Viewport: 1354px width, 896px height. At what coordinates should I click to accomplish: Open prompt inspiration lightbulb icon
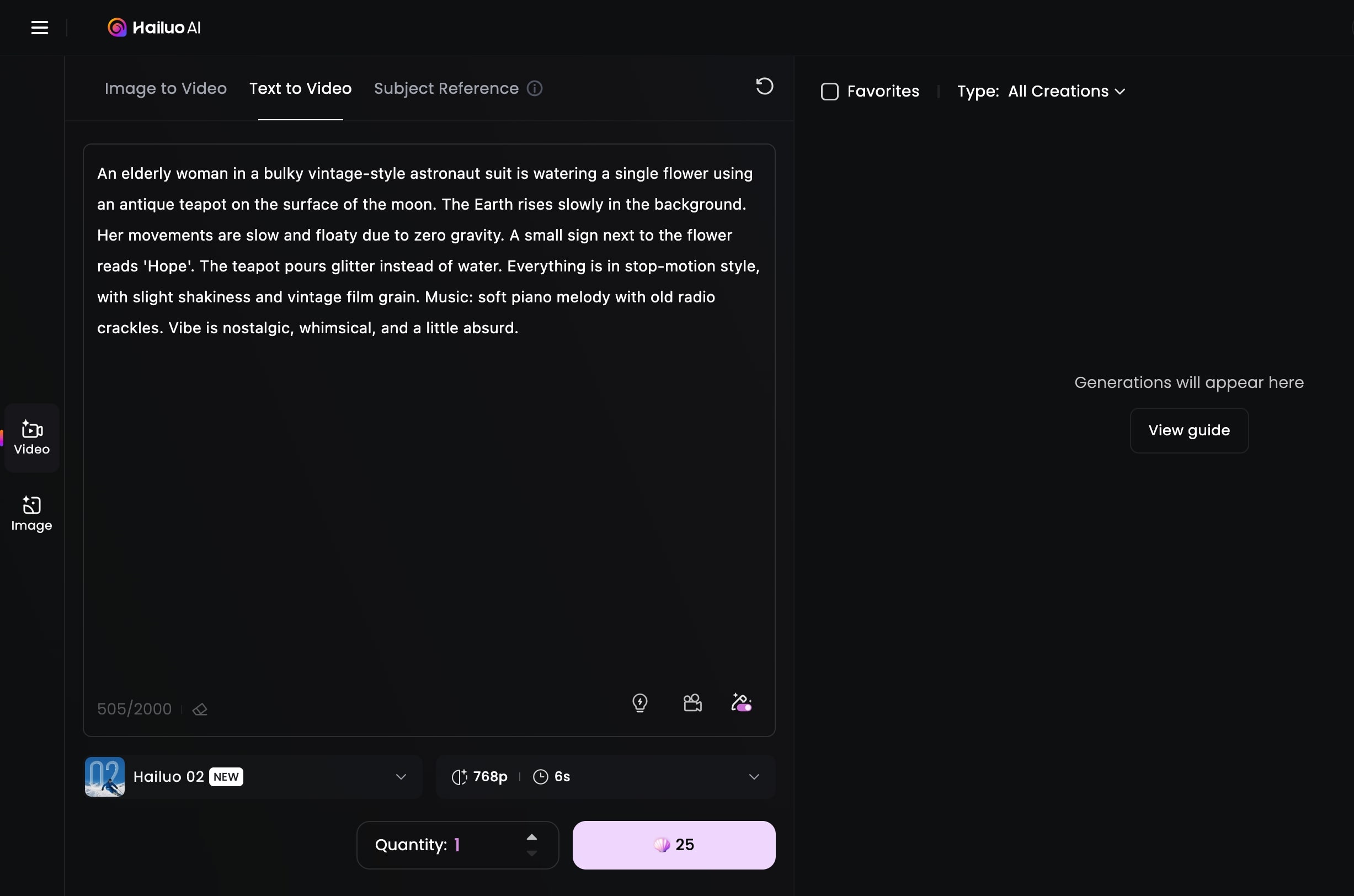click(640, 702)
